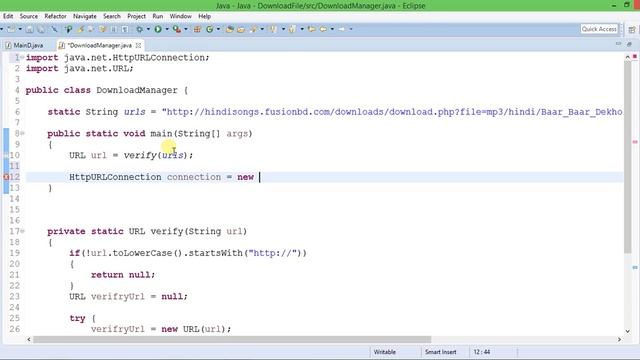Open the Run Last Tool dropdown arrow

tap(186, 29)
